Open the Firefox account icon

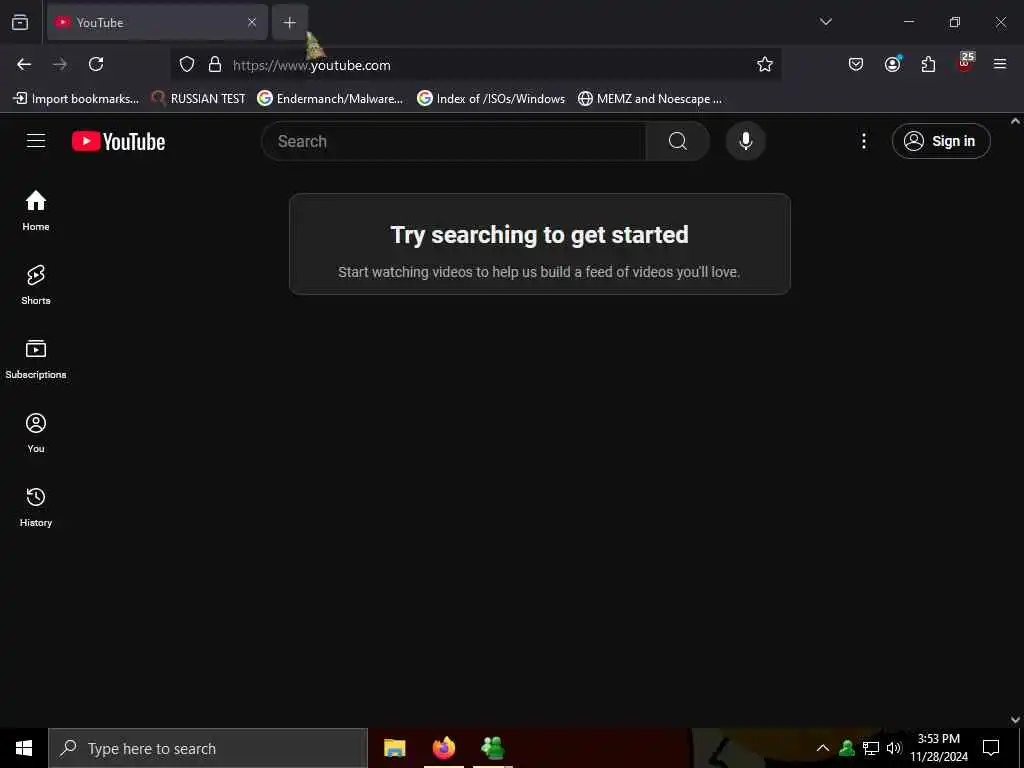click(892, 64)
